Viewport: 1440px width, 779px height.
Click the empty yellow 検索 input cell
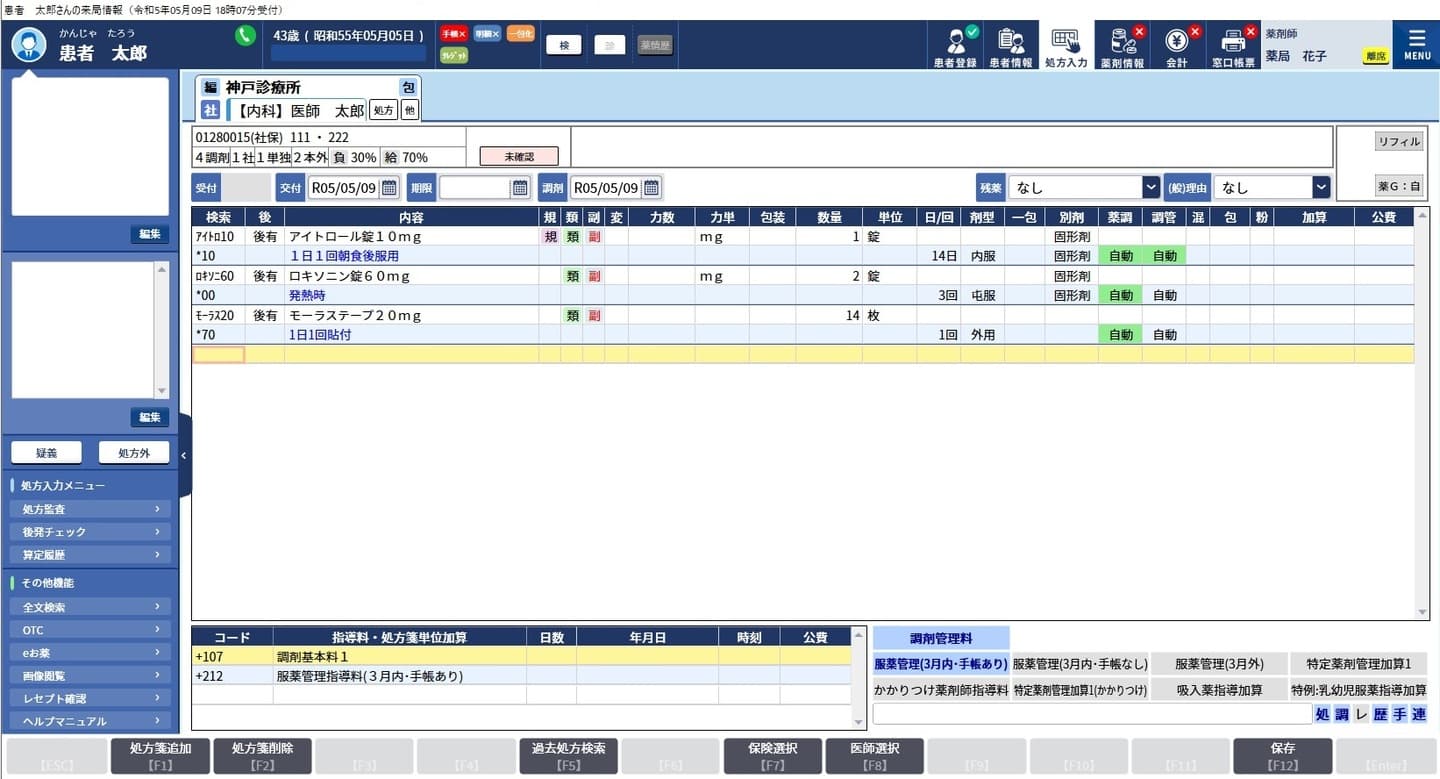point(218,355)
